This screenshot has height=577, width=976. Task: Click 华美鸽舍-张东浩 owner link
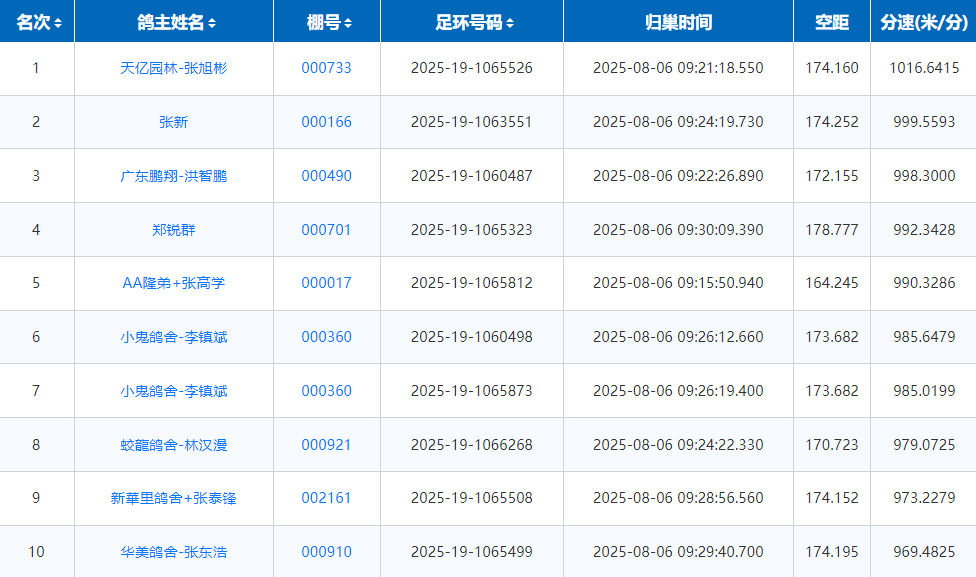173,552
